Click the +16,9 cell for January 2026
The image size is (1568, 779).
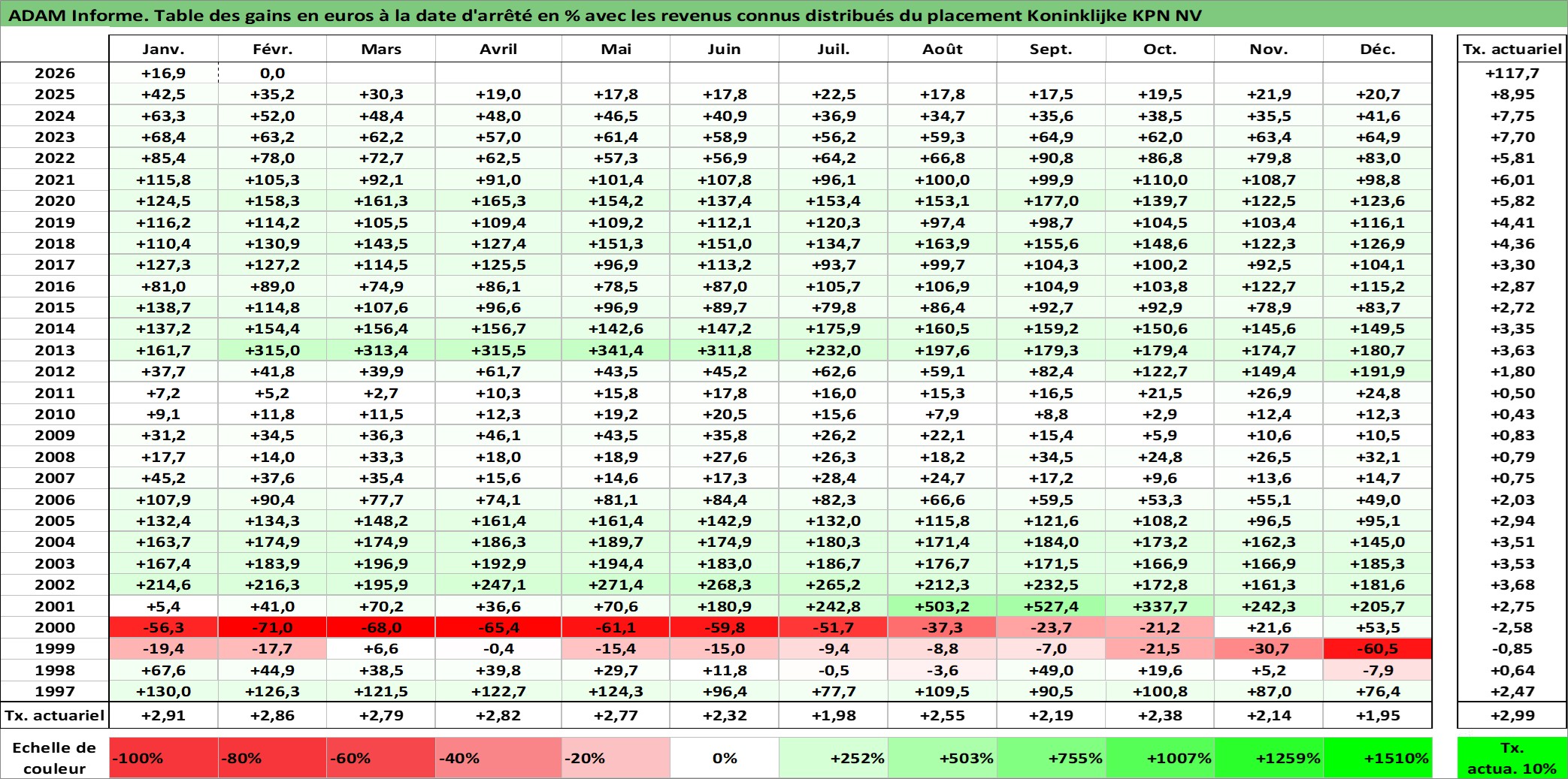(x=164, y=73)
